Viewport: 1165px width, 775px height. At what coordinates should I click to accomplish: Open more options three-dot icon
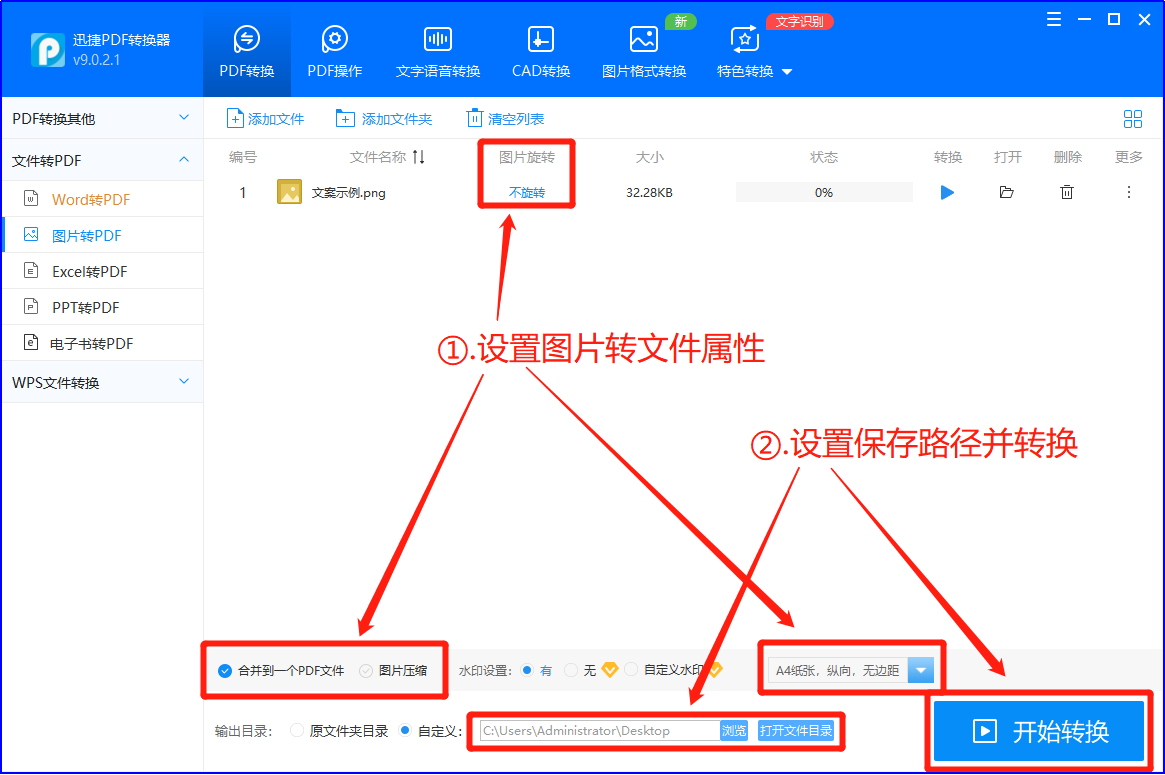1129,192
